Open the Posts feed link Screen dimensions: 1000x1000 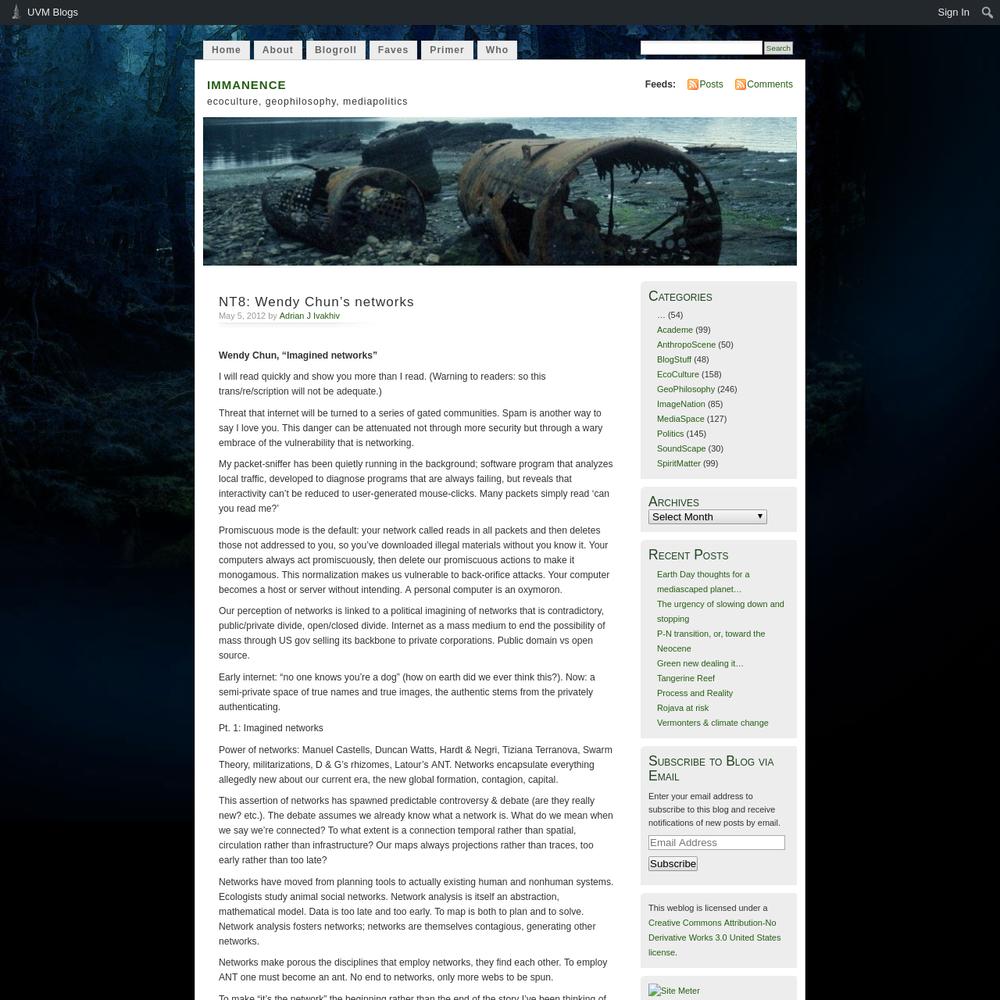pos(711,84)
